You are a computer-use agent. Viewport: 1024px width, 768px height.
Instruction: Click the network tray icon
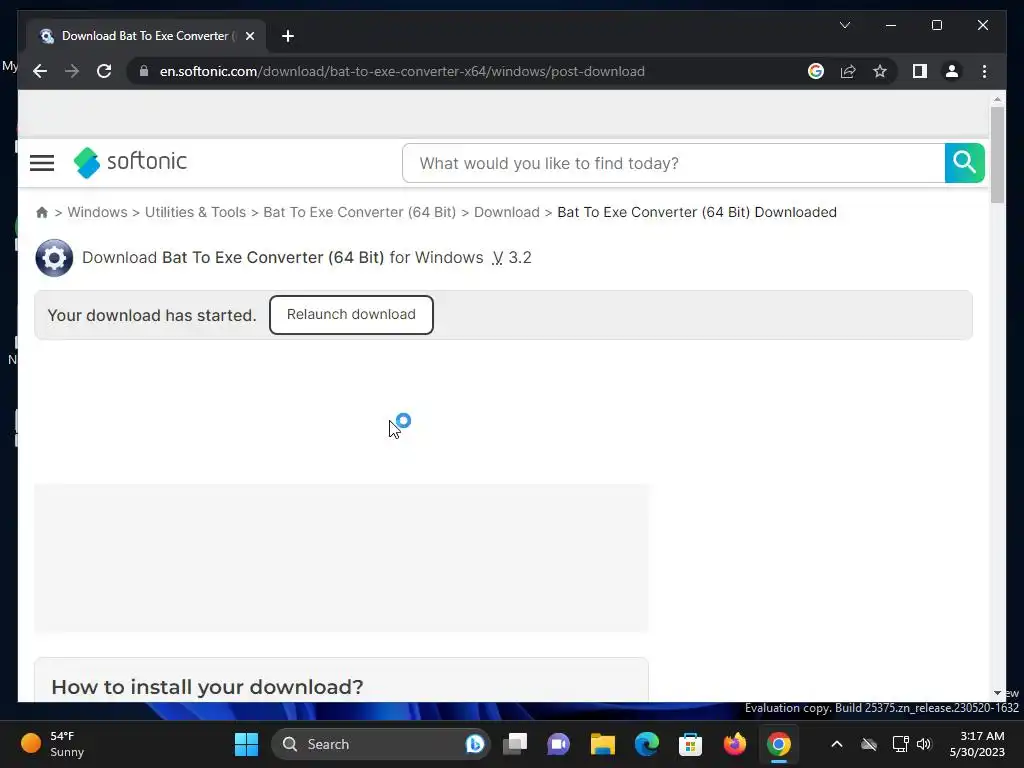coord(901,744)
